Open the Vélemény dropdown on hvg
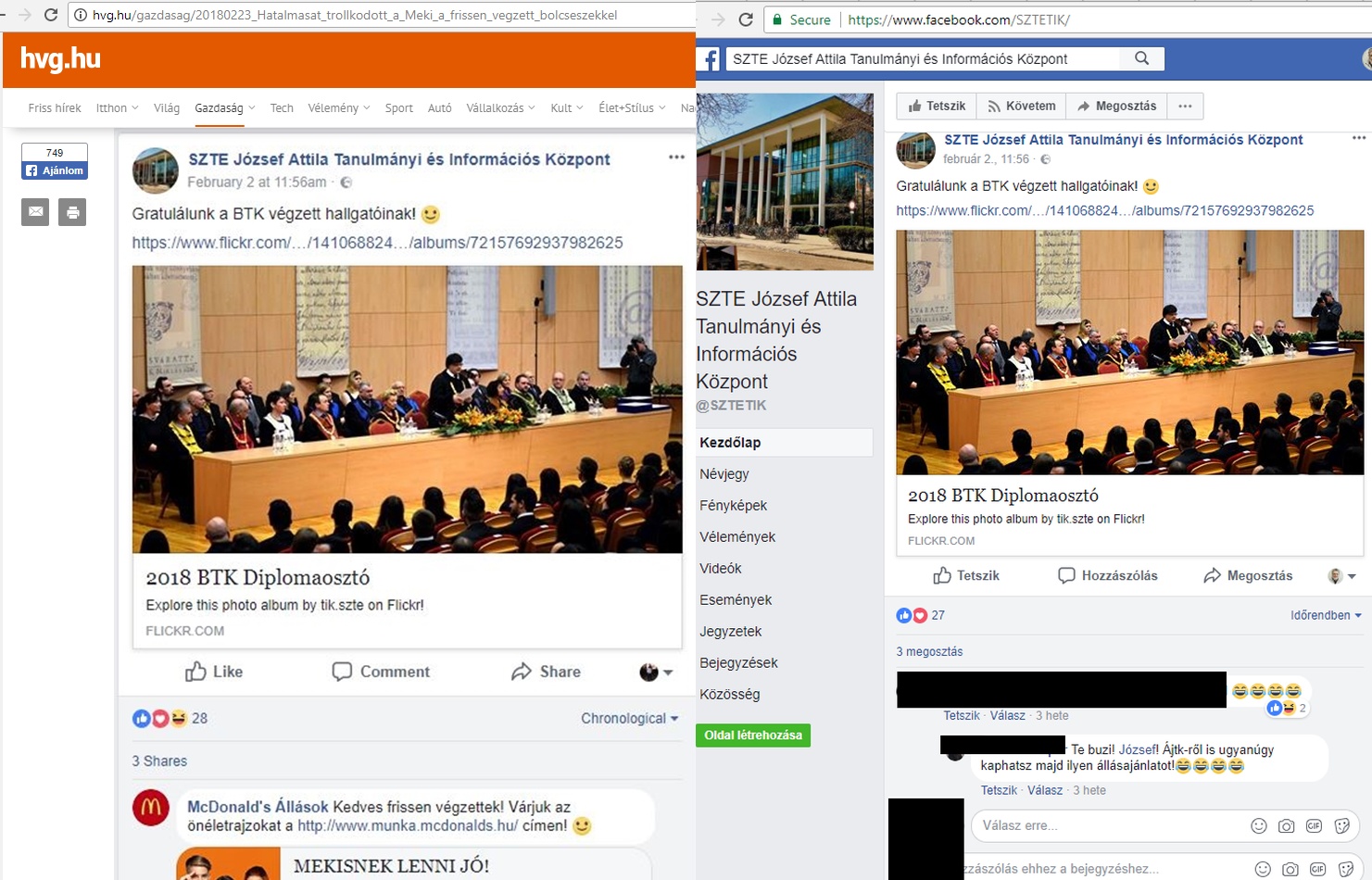The height and width of the screenshot is (880, 1372). 339,108
